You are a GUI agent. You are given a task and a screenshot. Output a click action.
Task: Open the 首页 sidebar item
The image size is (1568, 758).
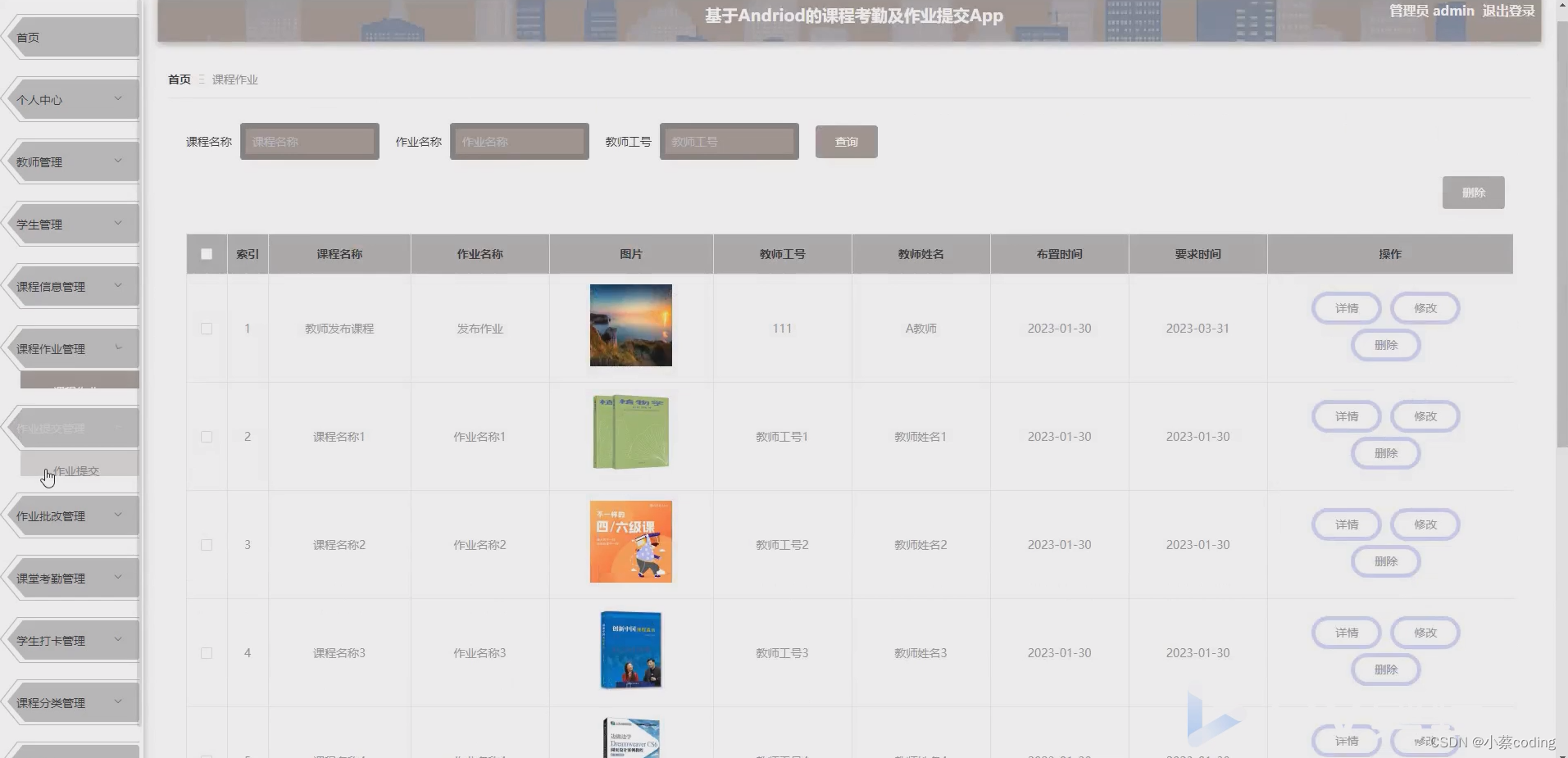point(72,38)
